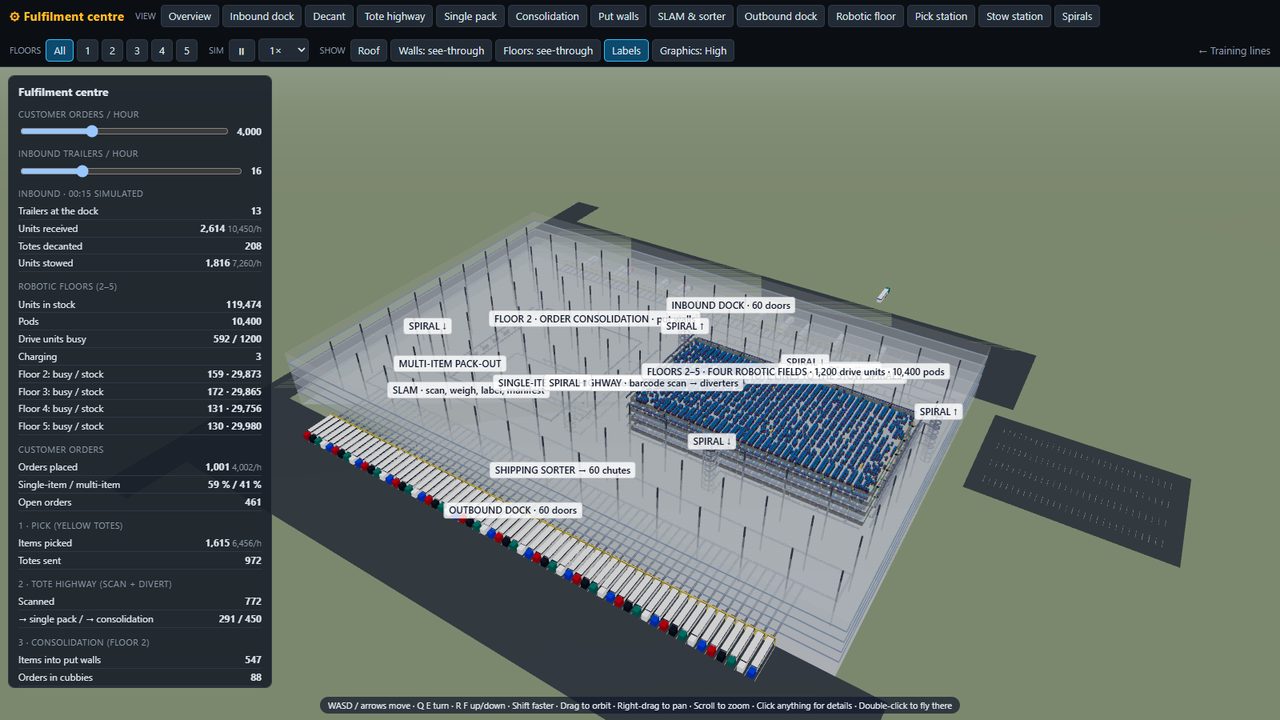1280x720 pixels.
Task: Adjust the inbound trailers per hour slider
Action: point(130,171)
